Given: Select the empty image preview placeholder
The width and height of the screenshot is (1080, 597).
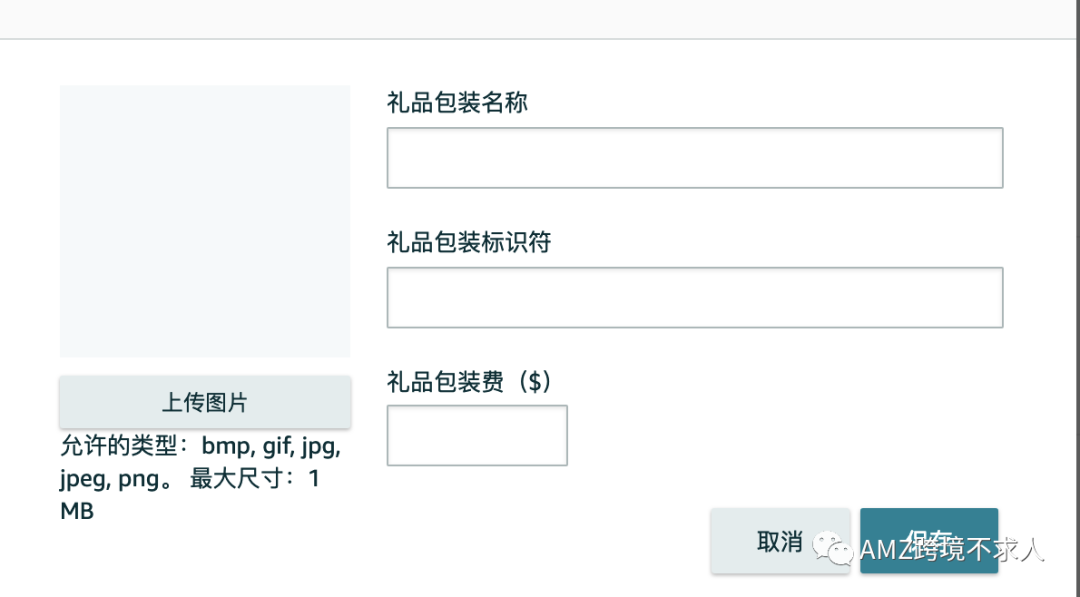Looking at the screenshot, I should (x=204, y=220).
